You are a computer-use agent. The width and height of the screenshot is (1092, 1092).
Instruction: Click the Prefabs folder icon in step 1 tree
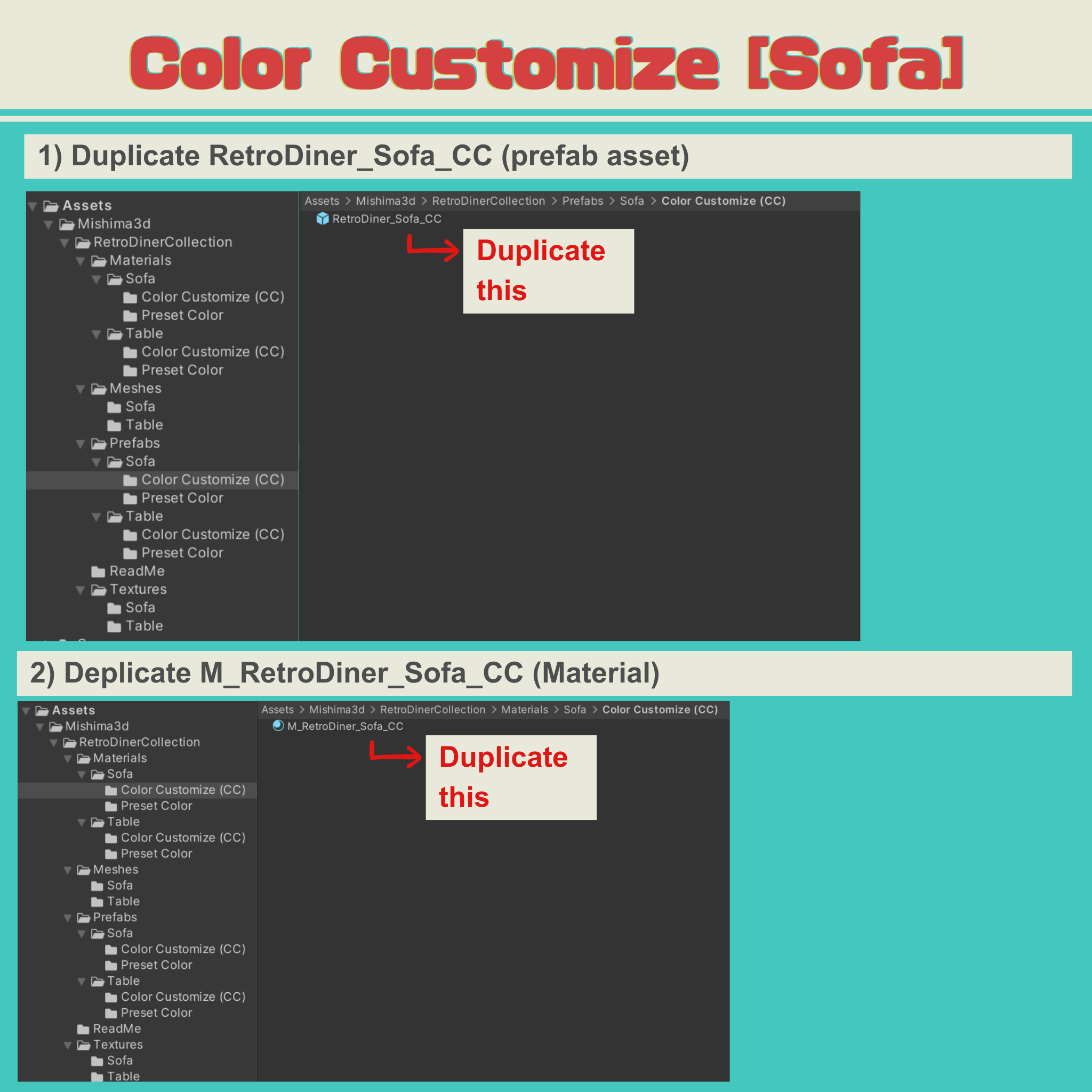[99, 444]
